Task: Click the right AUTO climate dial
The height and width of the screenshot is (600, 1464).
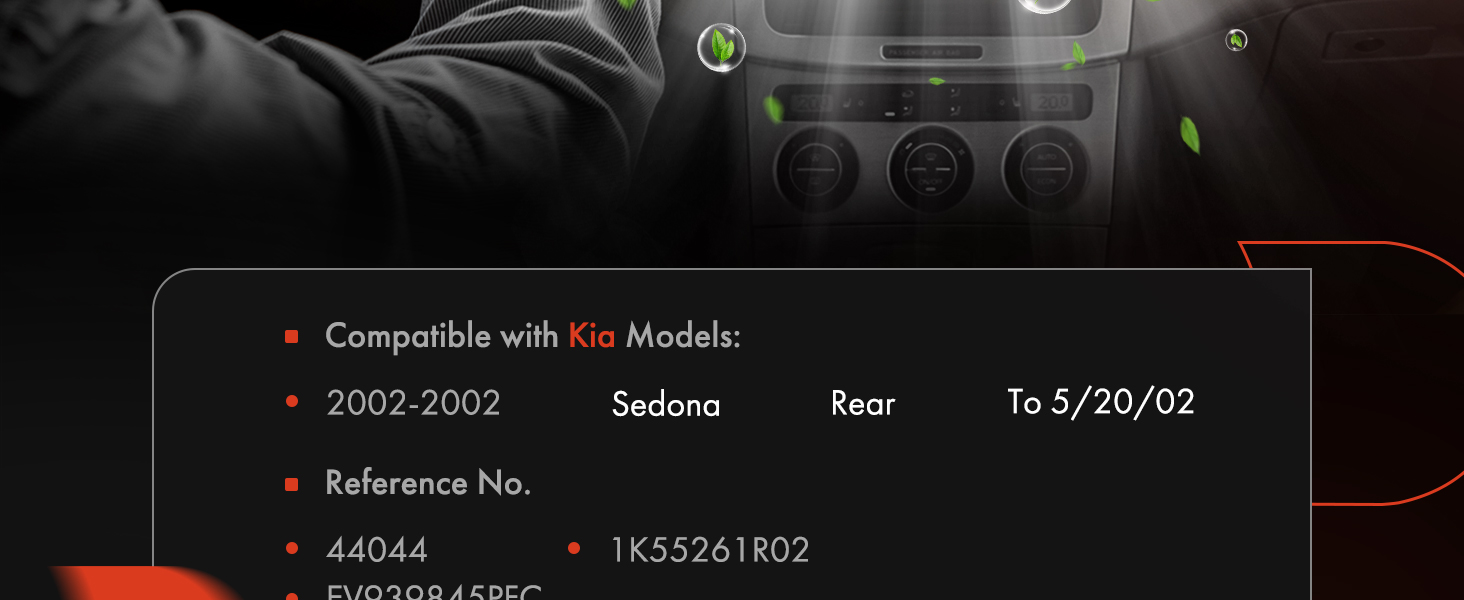Action: 1046,169
